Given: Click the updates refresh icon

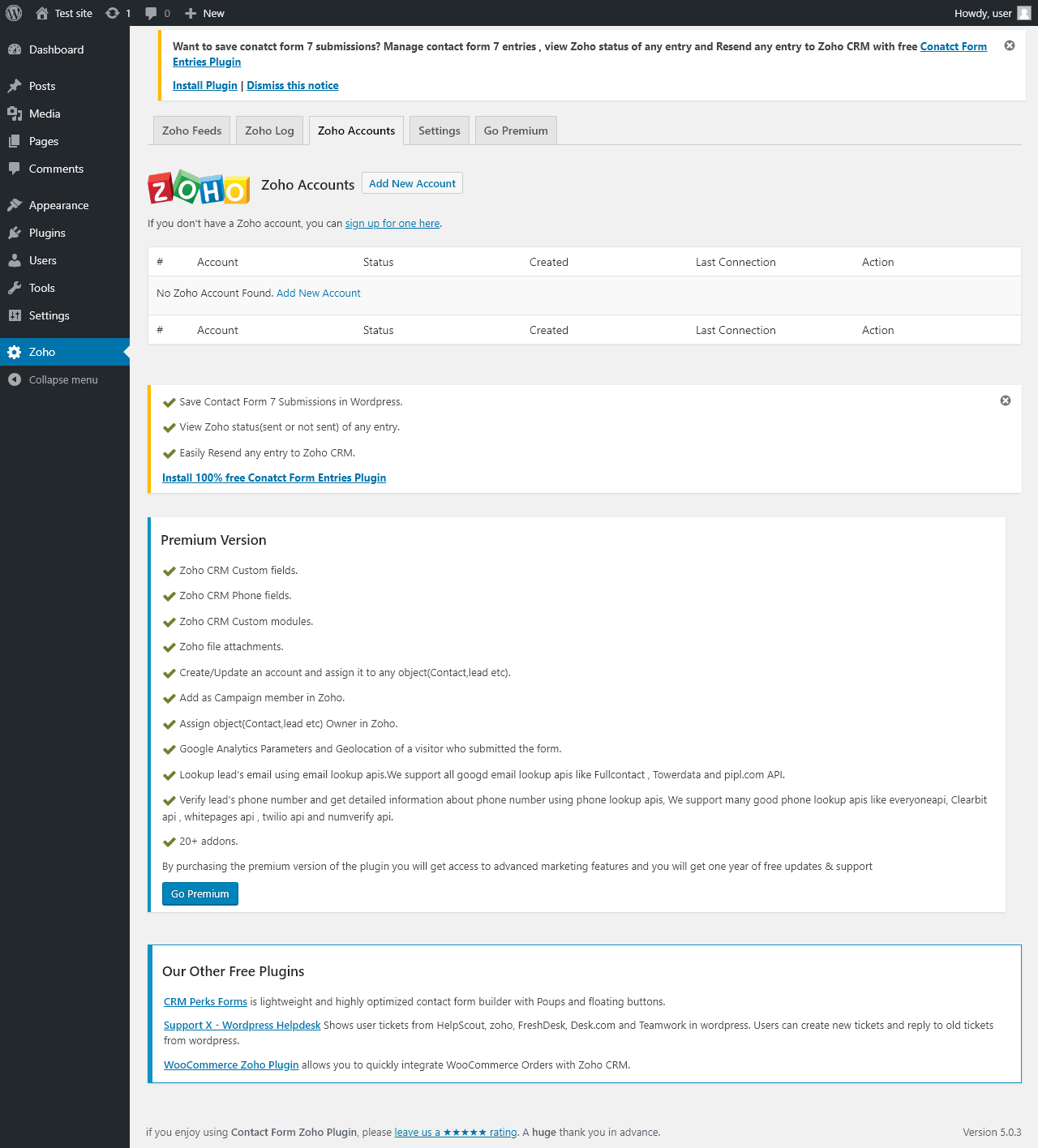Looking at the screenshot, I should click(113, 13).
